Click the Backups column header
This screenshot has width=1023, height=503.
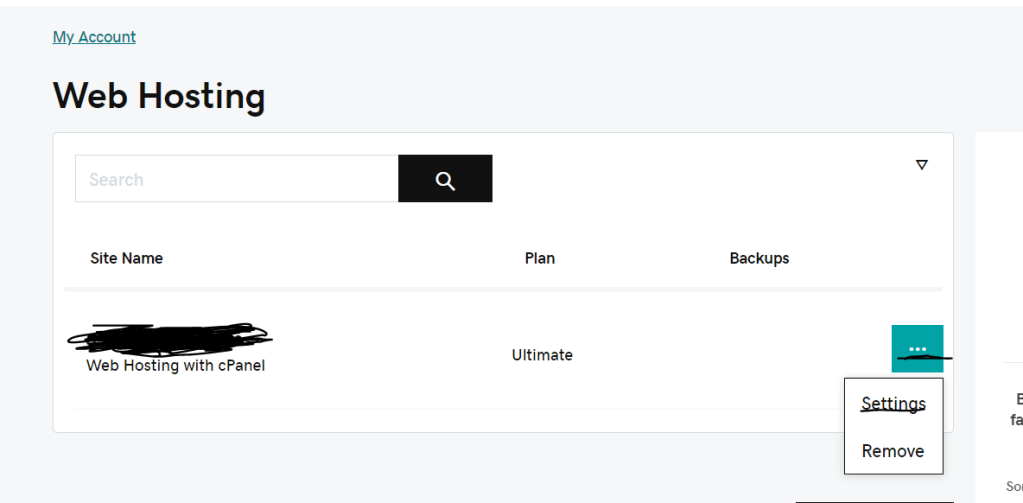point(759,258)
